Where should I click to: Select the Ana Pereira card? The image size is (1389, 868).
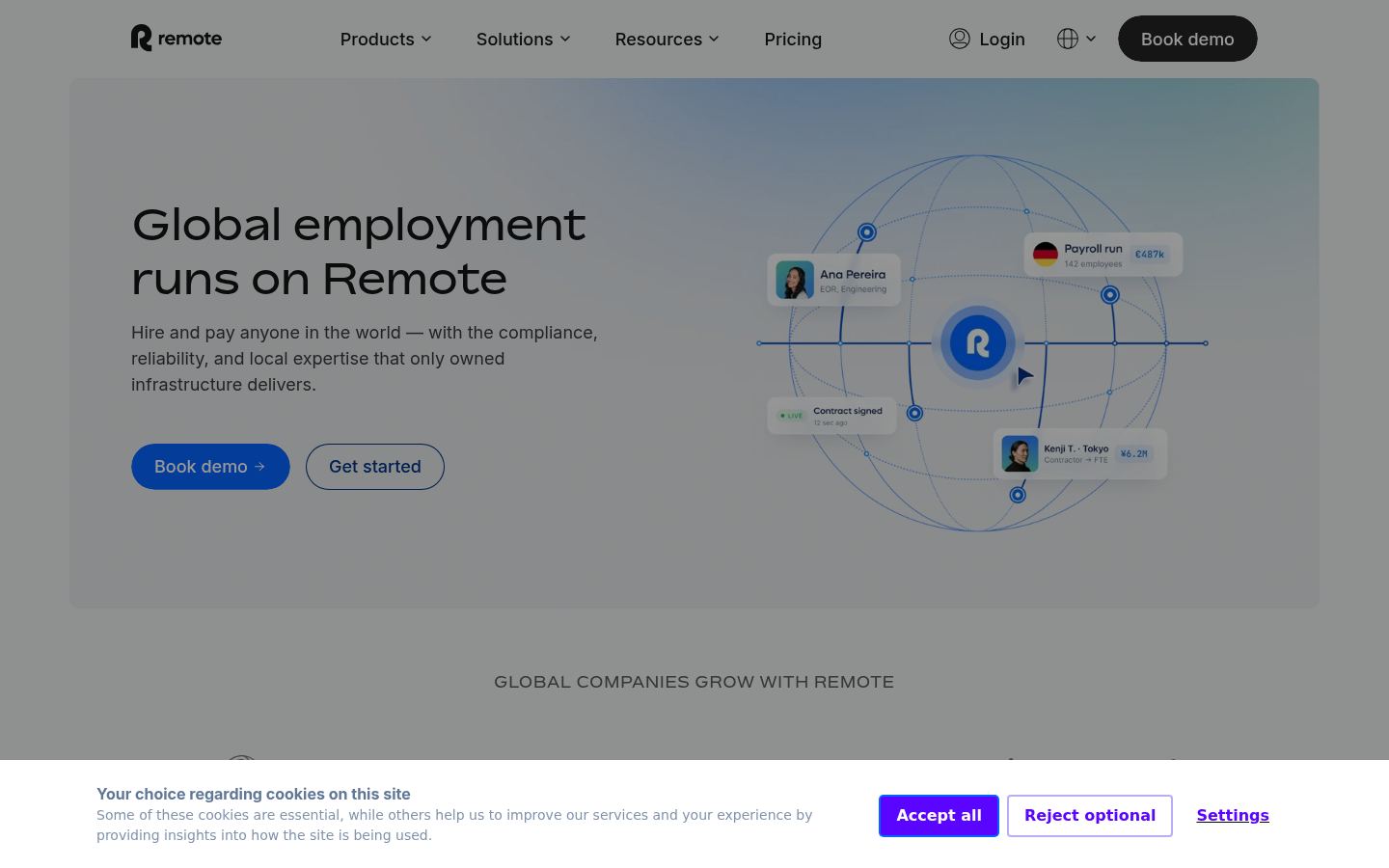[x=833, y=280]
